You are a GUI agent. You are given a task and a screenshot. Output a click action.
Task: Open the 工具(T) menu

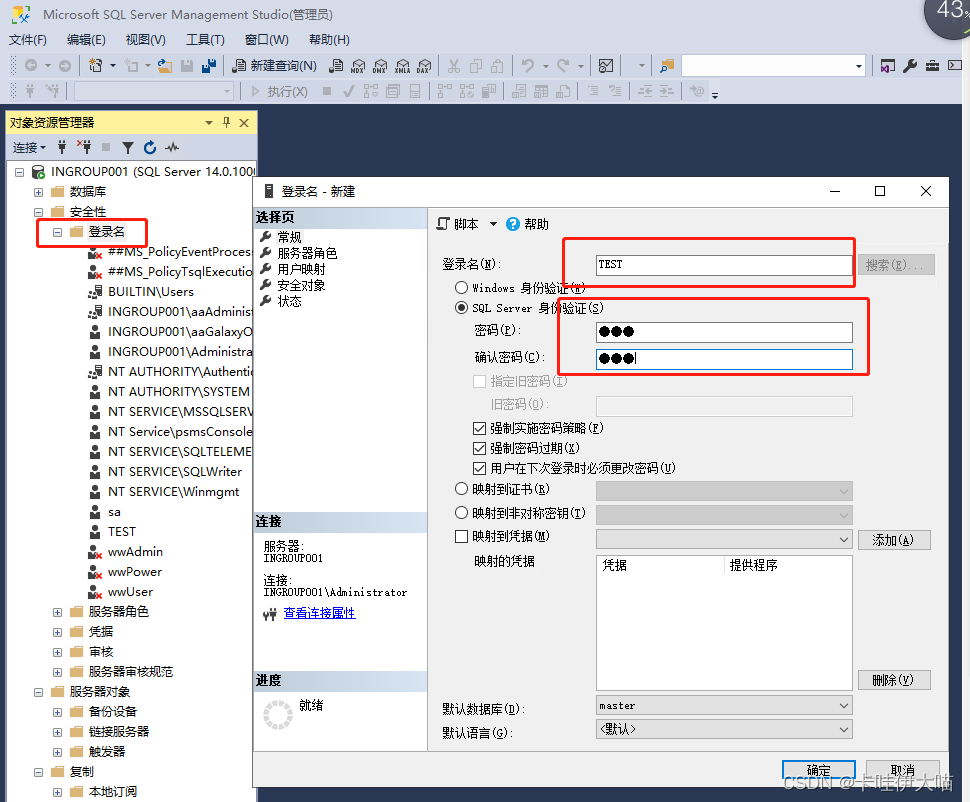[205, 40]
